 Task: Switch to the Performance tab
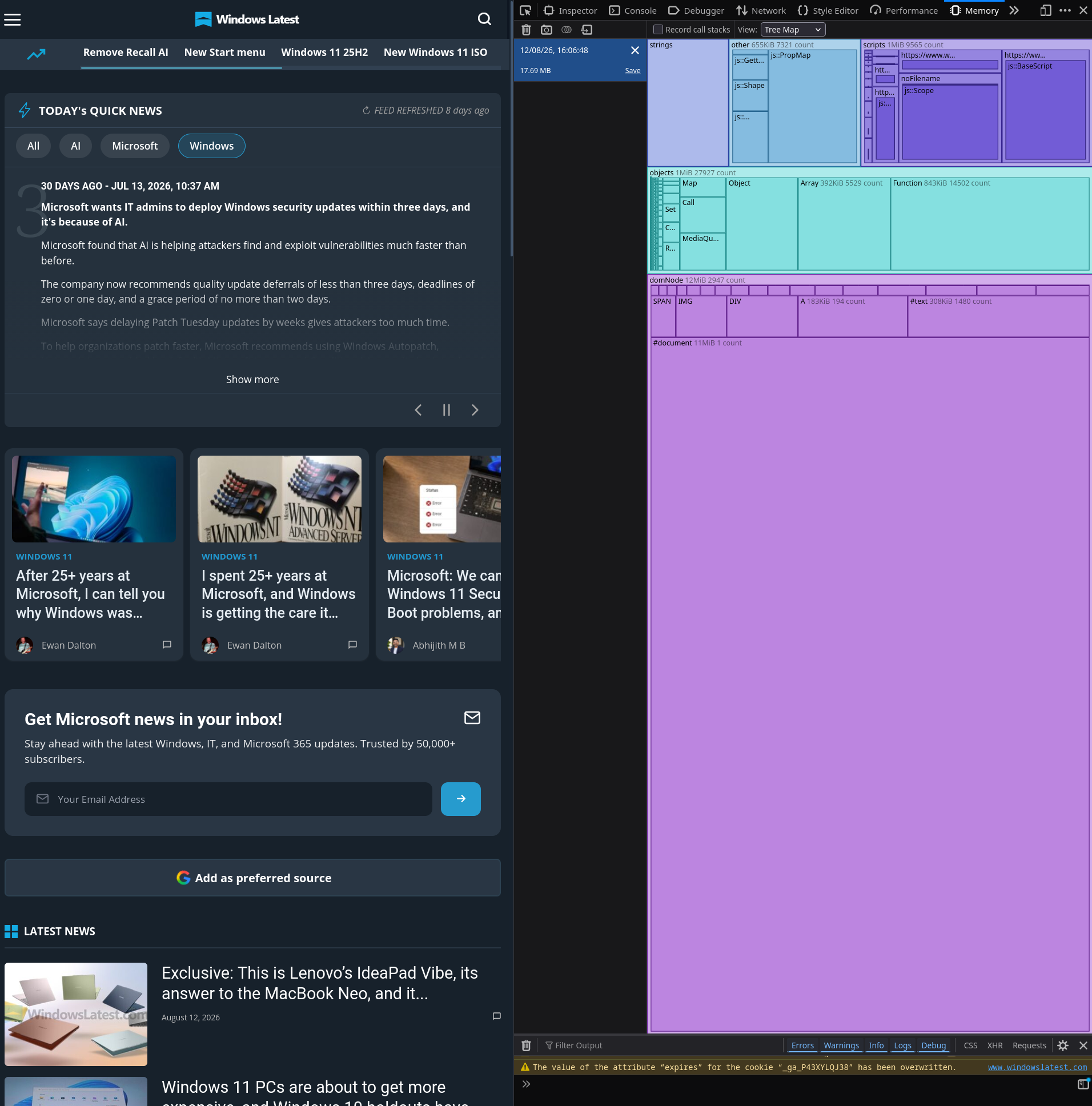(904, 10)
